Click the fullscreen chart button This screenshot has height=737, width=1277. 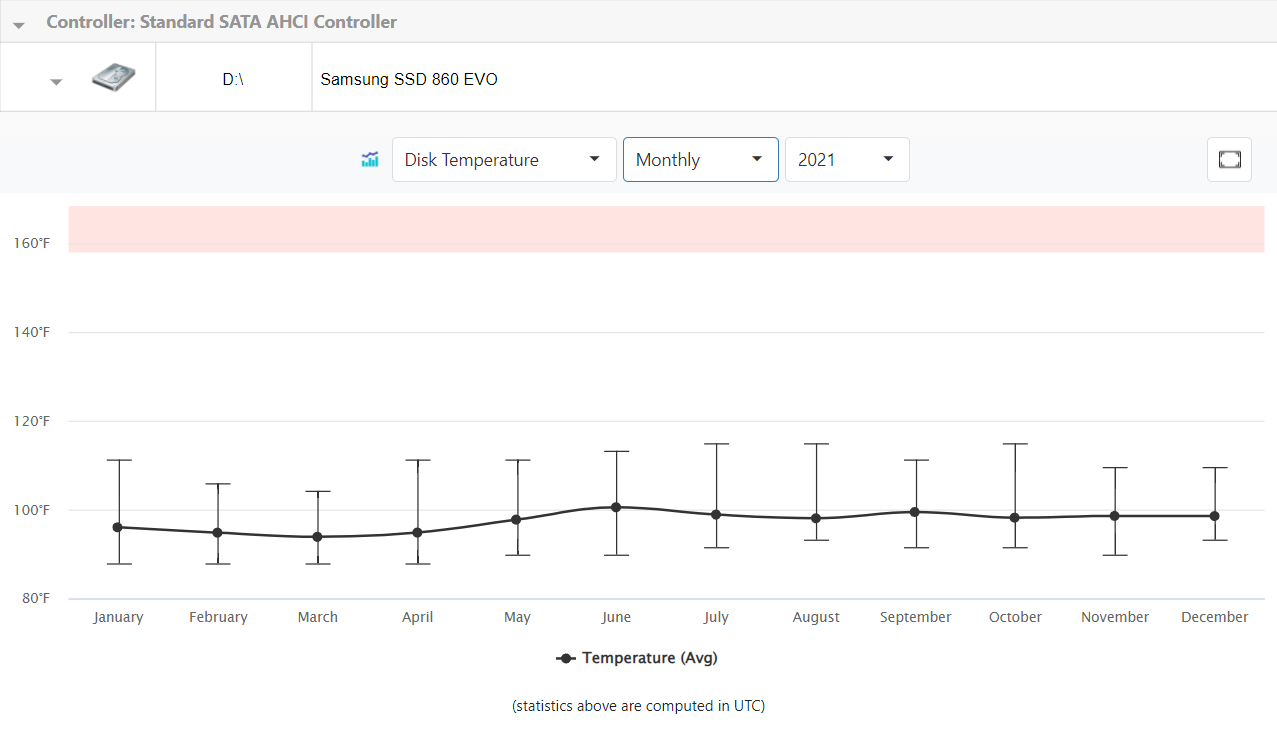1229,160
